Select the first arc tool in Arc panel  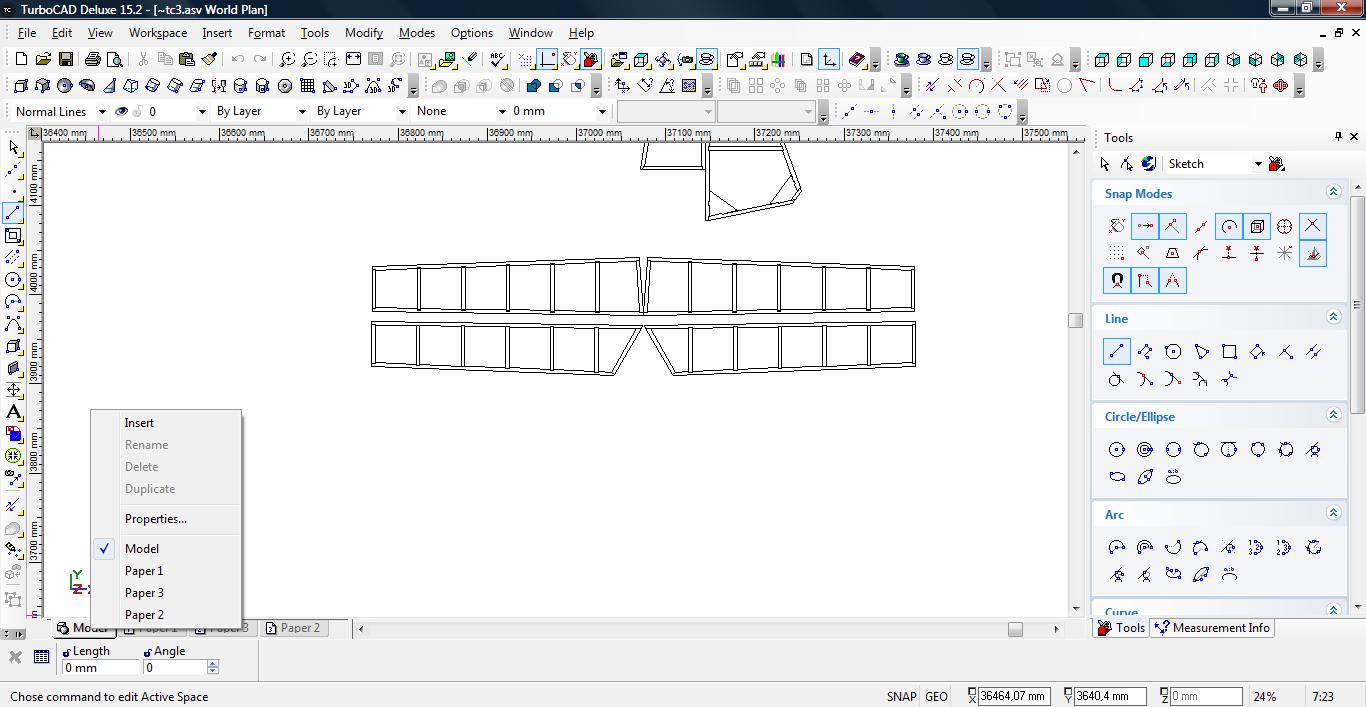point(1117,547)
